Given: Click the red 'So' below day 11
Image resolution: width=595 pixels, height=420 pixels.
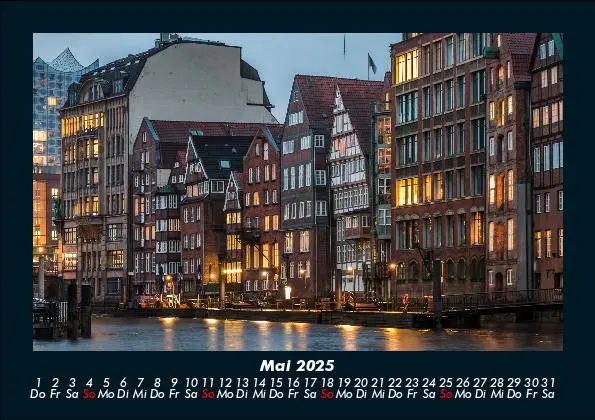Looking at the screenshot, I should pyautogui.click(x=208, y=394).
